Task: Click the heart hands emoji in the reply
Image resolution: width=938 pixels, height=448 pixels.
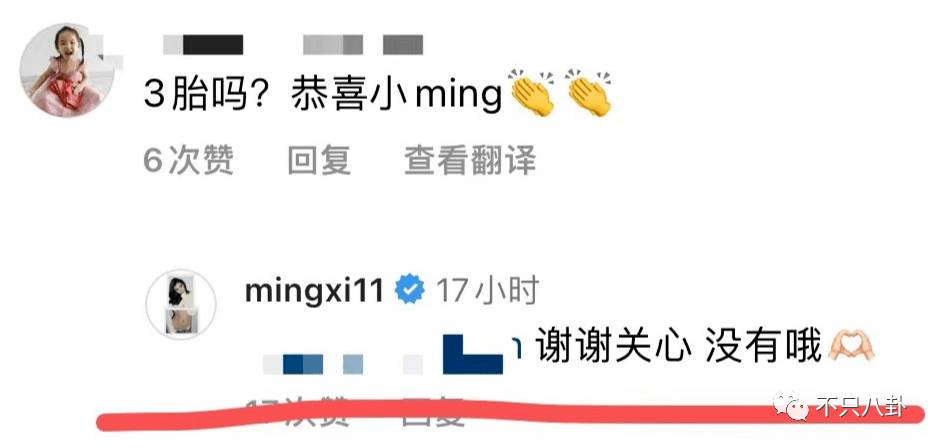Action: [851, 348]
